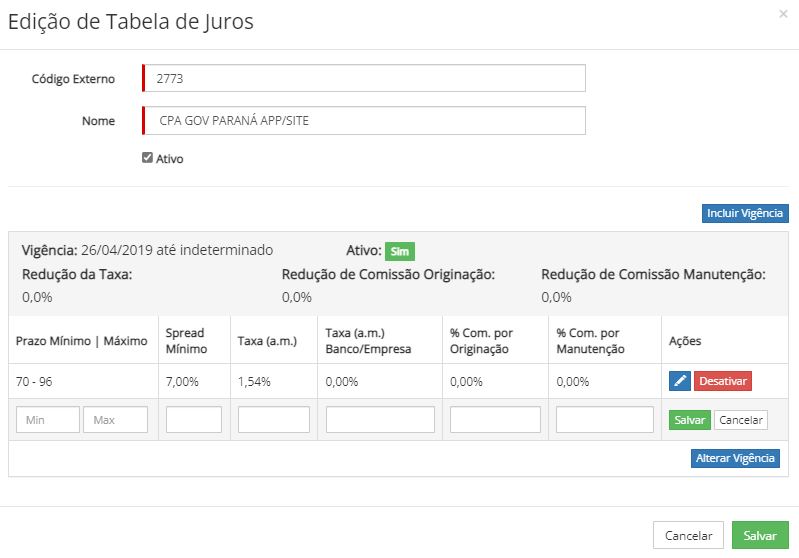Click the pencil edit icon for row 70 - 96
Image resolution: width=799 pixels, height=558 pixels.
(680, 381)
